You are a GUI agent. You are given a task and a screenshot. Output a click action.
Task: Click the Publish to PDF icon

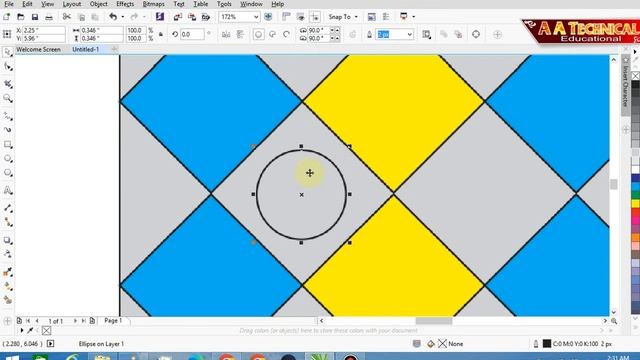point(206,17)
